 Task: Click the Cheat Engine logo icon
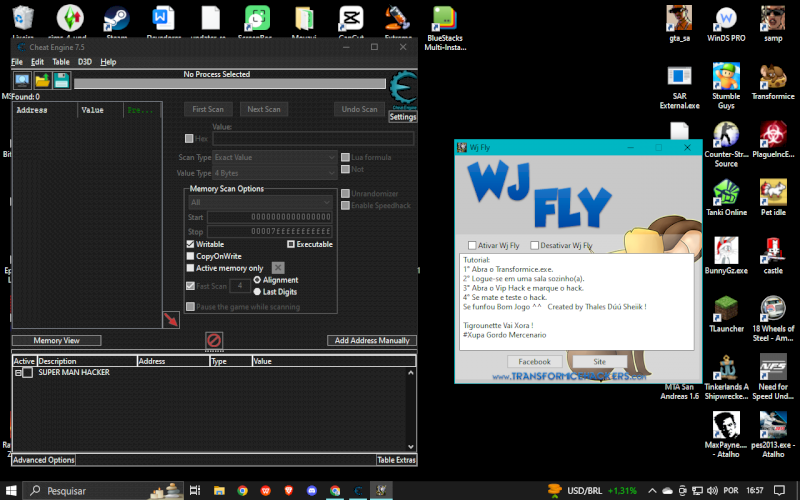[x=403, y=89]
